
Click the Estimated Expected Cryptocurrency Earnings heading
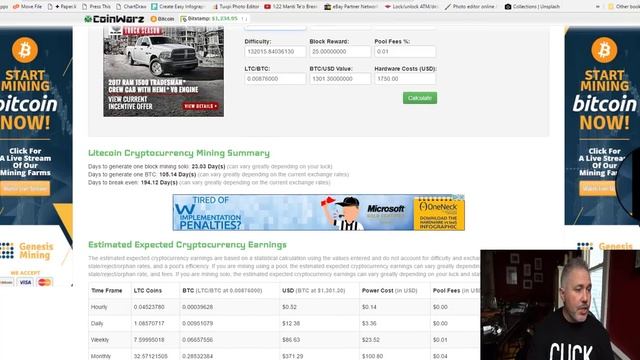click(x=187, y=245)
